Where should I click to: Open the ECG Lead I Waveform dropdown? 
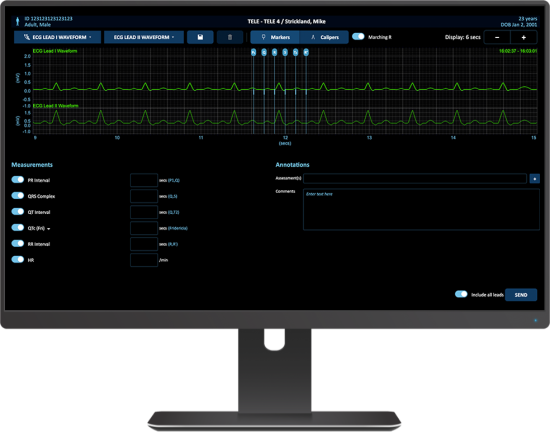58,37
